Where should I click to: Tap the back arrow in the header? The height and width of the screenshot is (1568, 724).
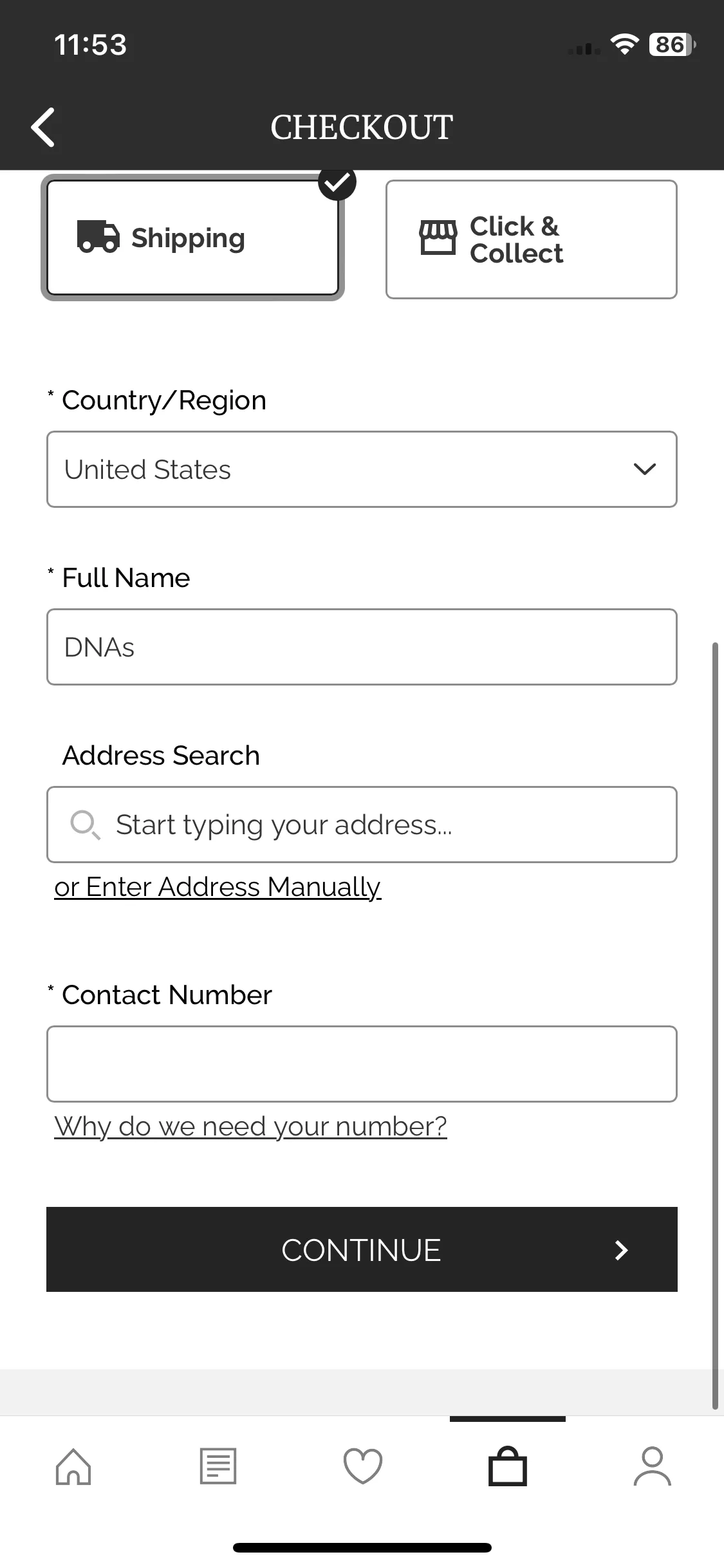tap(43, 127)
